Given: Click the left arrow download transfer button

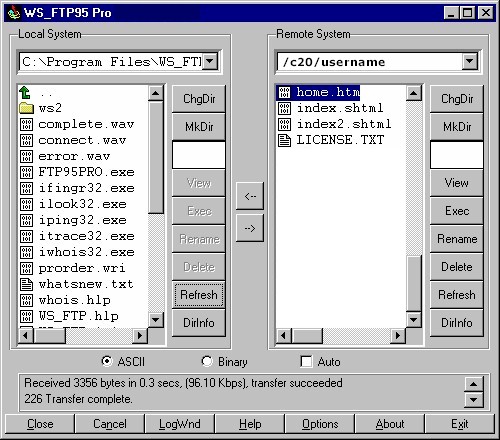Looking at the screenshot, I should (x=250, y=196).
